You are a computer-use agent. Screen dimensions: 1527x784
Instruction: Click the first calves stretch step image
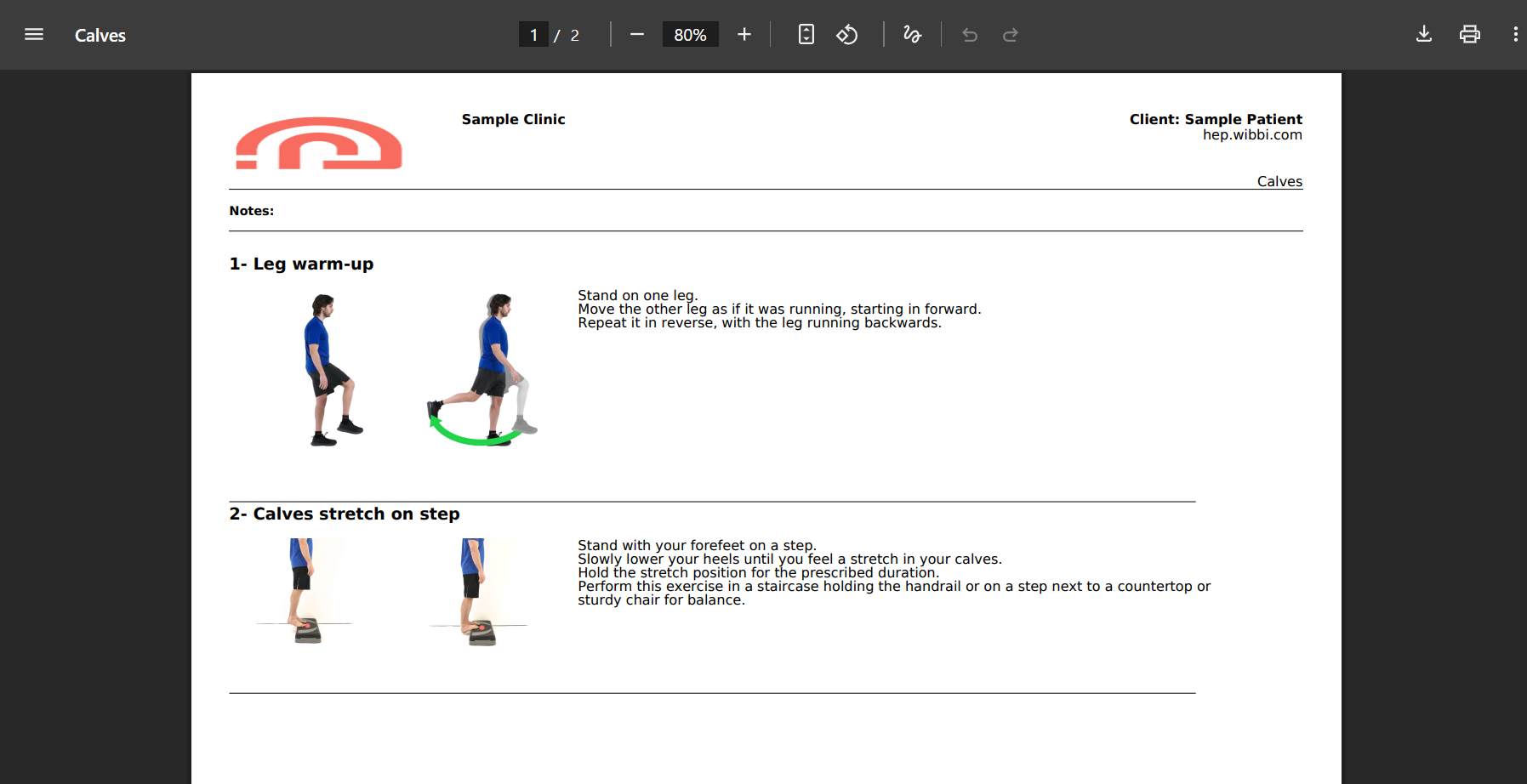(x=305, y=591)
